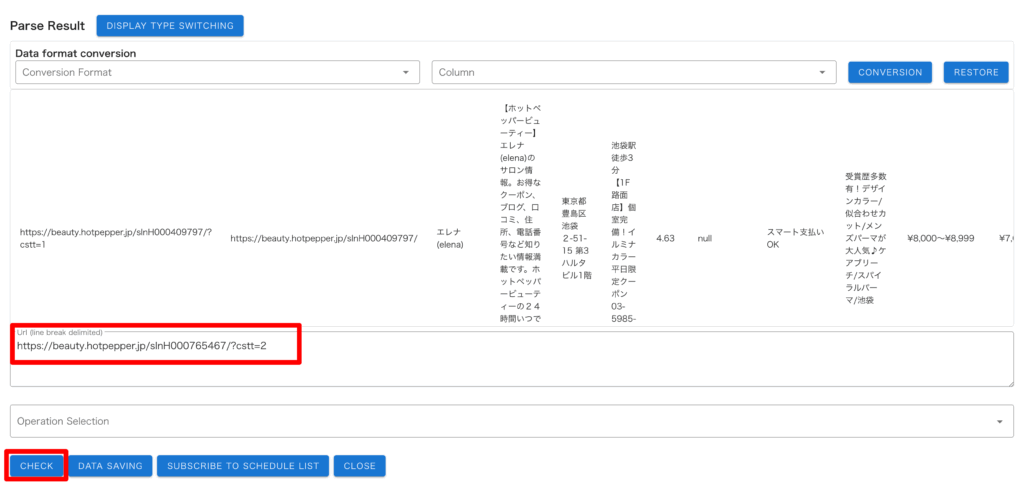Click SUBSCRIBE TO SCHEDULE LIST button

coord(243,466)
